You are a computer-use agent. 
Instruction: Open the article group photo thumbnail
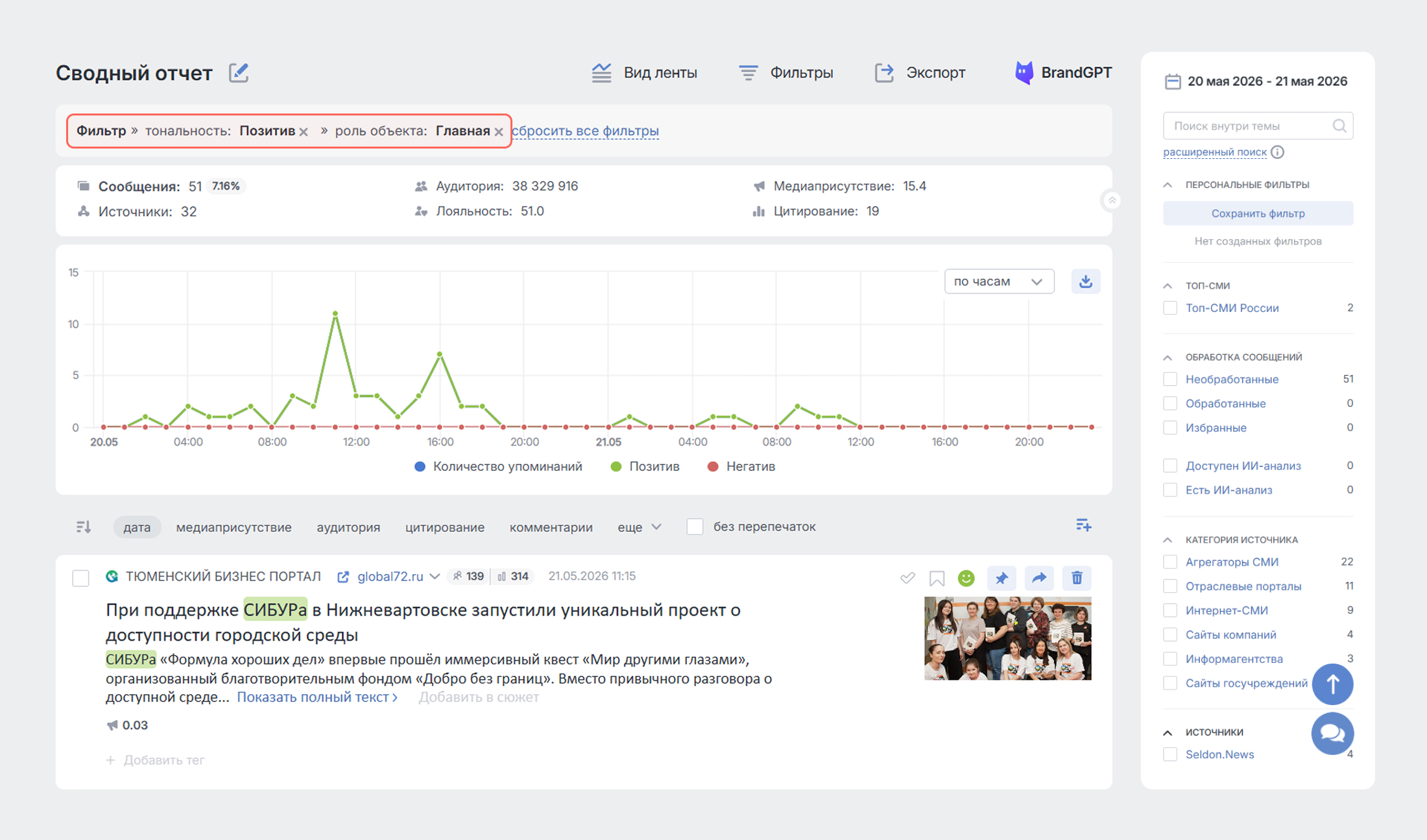(x=1007, y=639)
